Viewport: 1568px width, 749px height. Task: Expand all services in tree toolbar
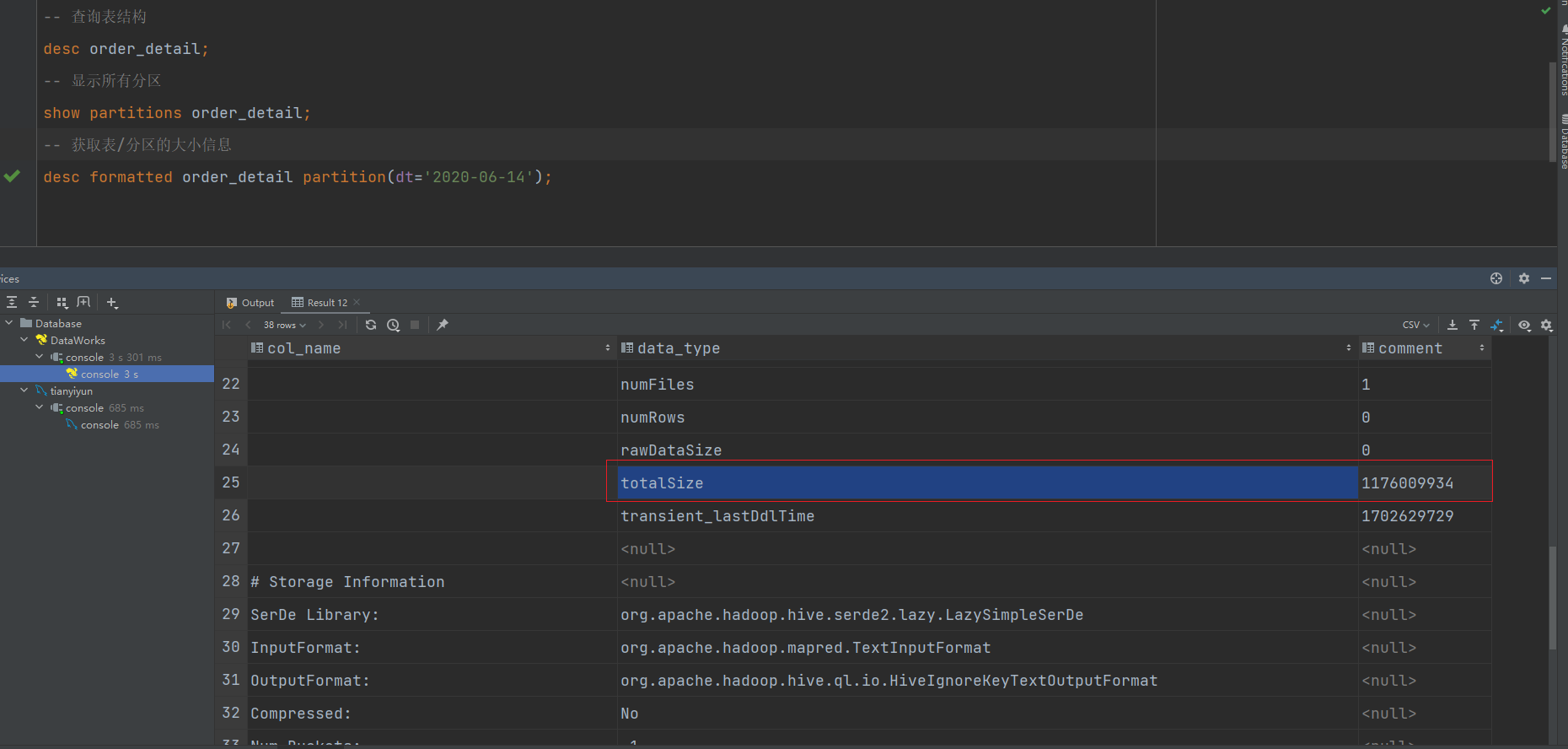pos(12,302)
